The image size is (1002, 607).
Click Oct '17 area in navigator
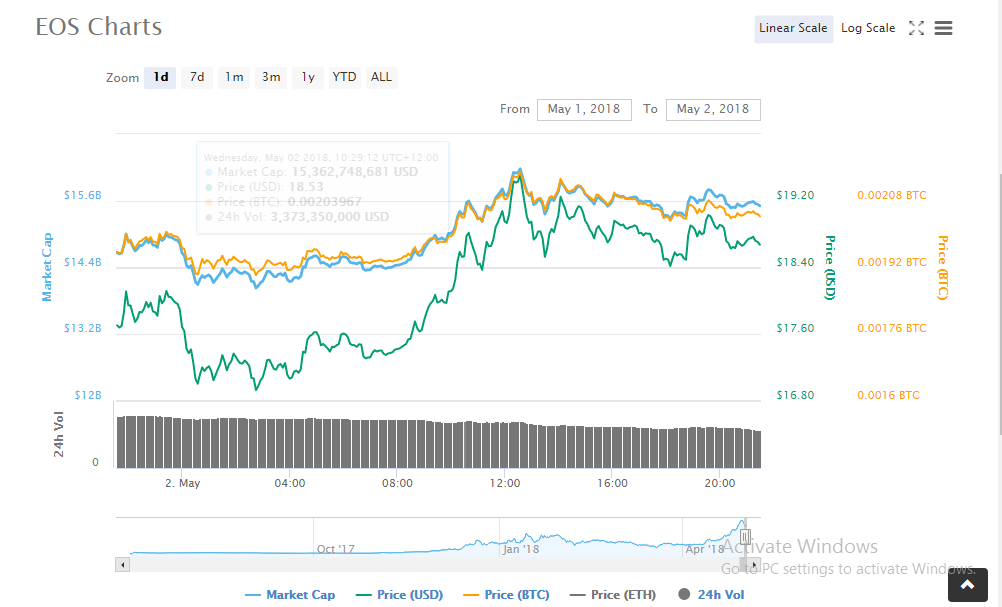[335, 549]
